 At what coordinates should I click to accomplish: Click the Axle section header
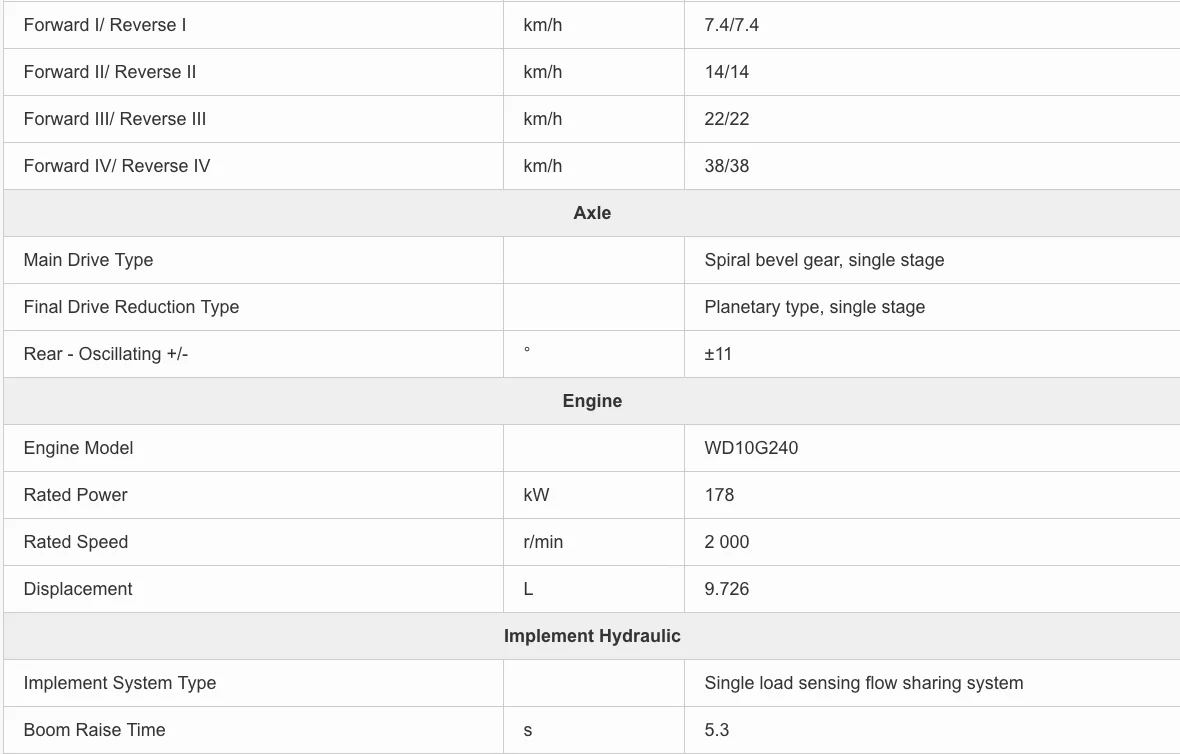592,213
